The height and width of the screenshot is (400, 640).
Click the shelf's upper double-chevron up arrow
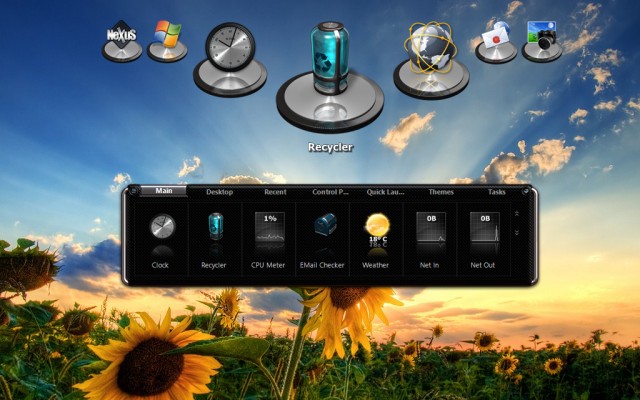click(x=517, y=213)
